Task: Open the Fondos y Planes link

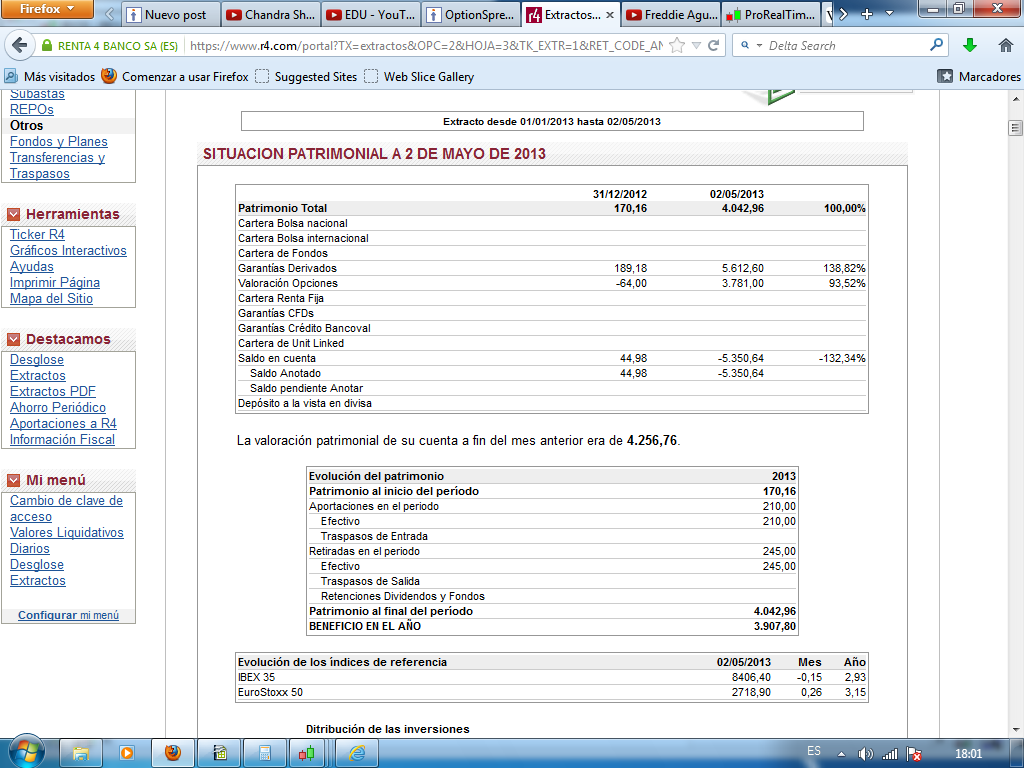Action: click(59, 142)
